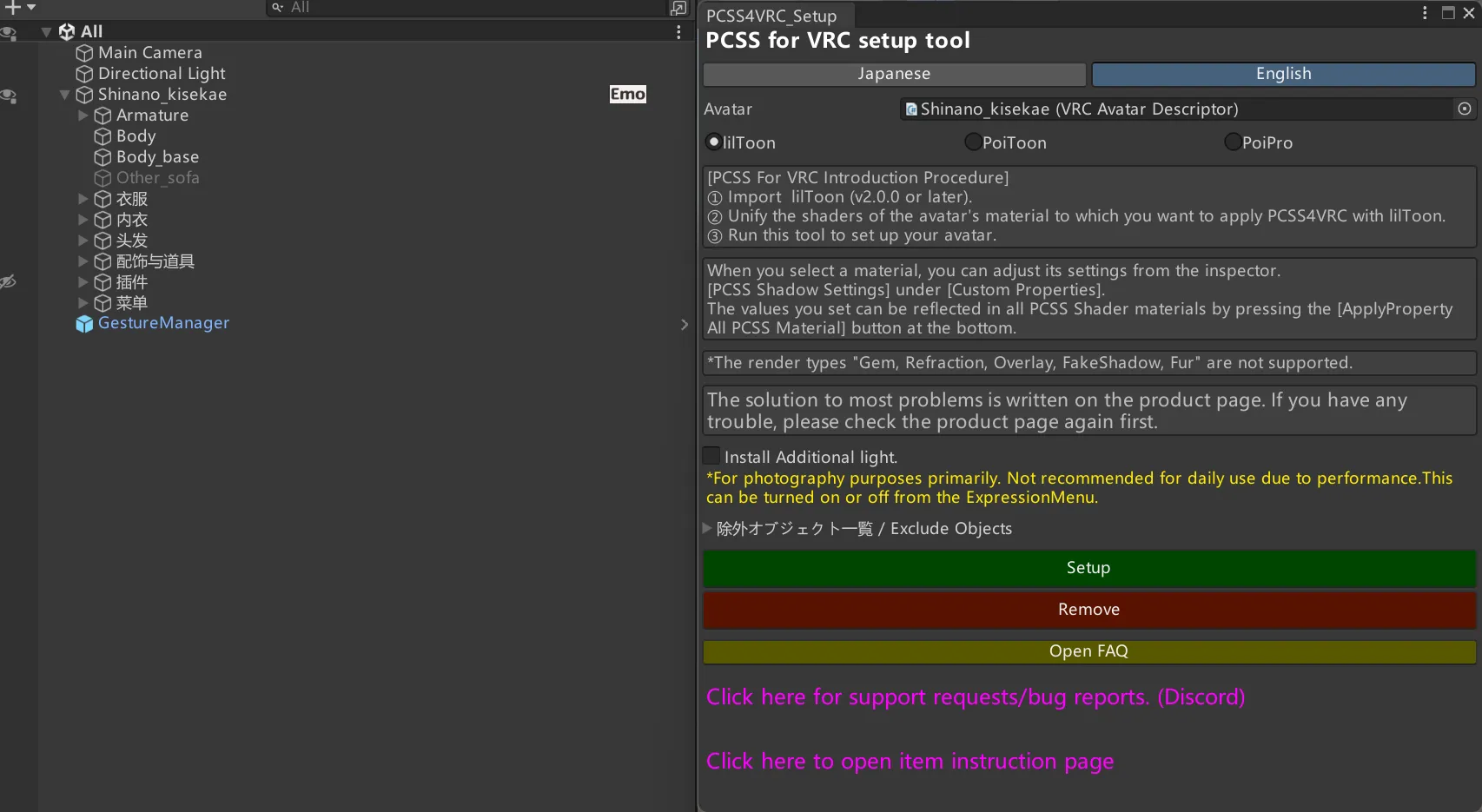This screenshot has width=1482, height=812.
Task: Expand the Armature object
Action: click(83, 116)
